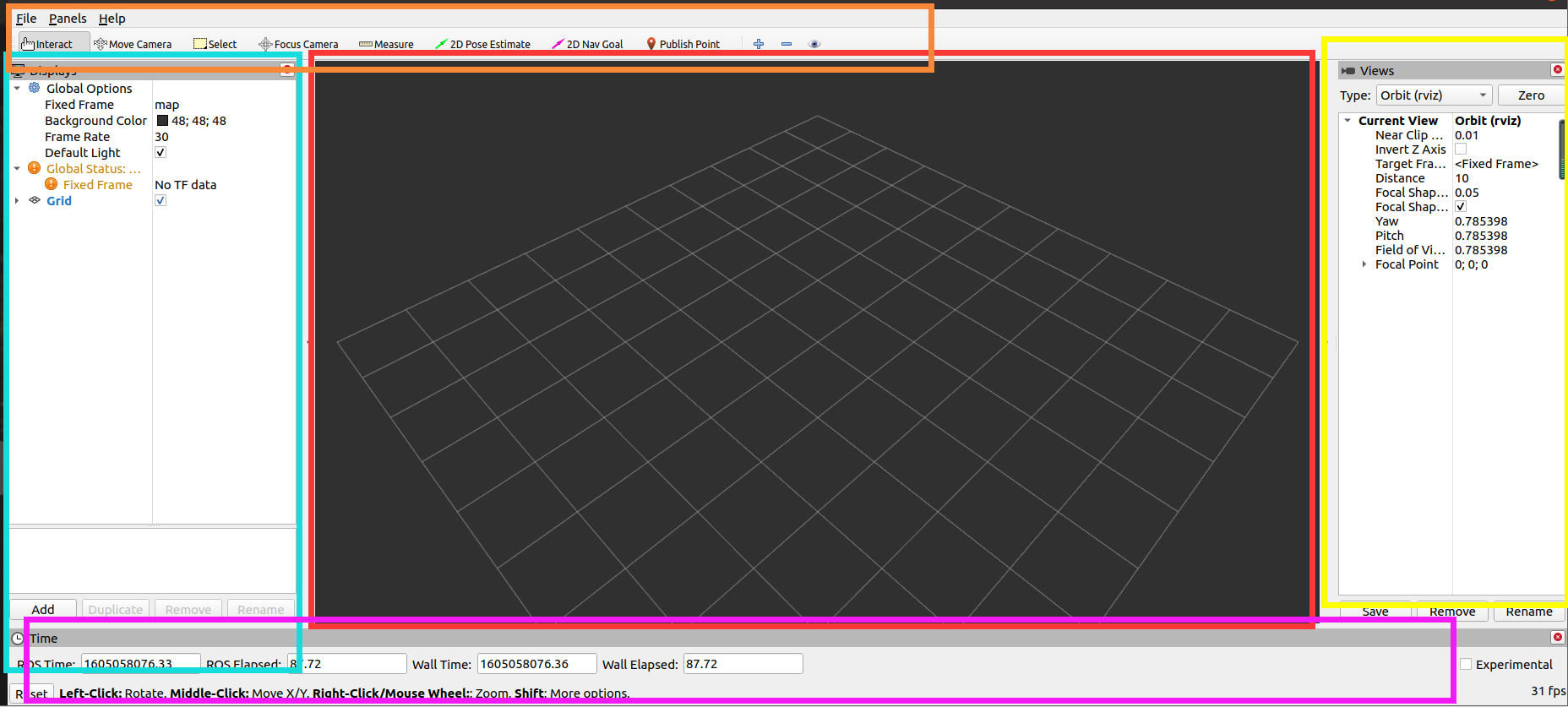Viewport: 1568px width, 707px height.
Task: Click the Zero view button
Action: tap(1531, 95)
